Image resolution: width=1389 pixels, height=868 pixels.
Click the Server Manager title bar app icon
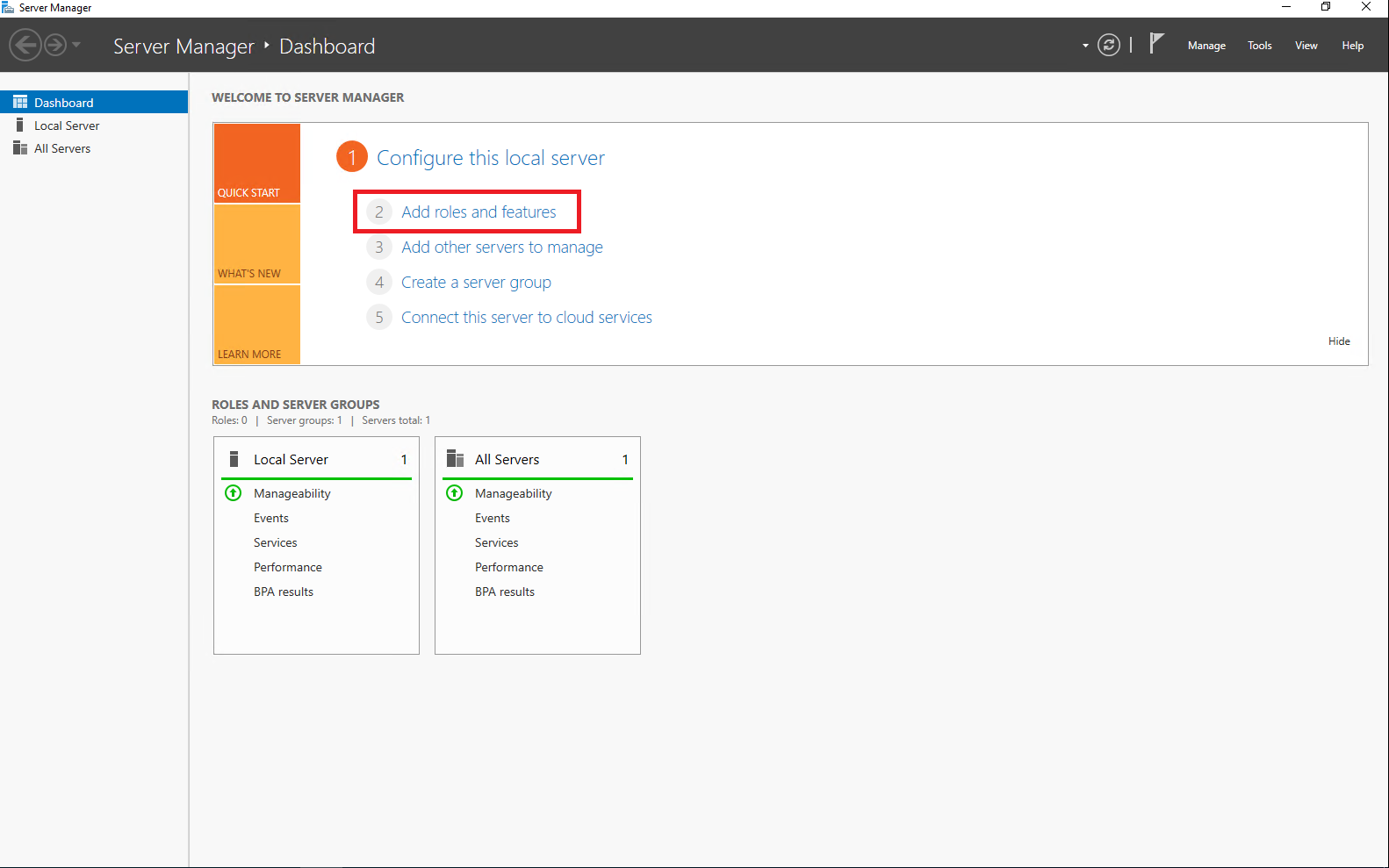[x=8, y=7]
